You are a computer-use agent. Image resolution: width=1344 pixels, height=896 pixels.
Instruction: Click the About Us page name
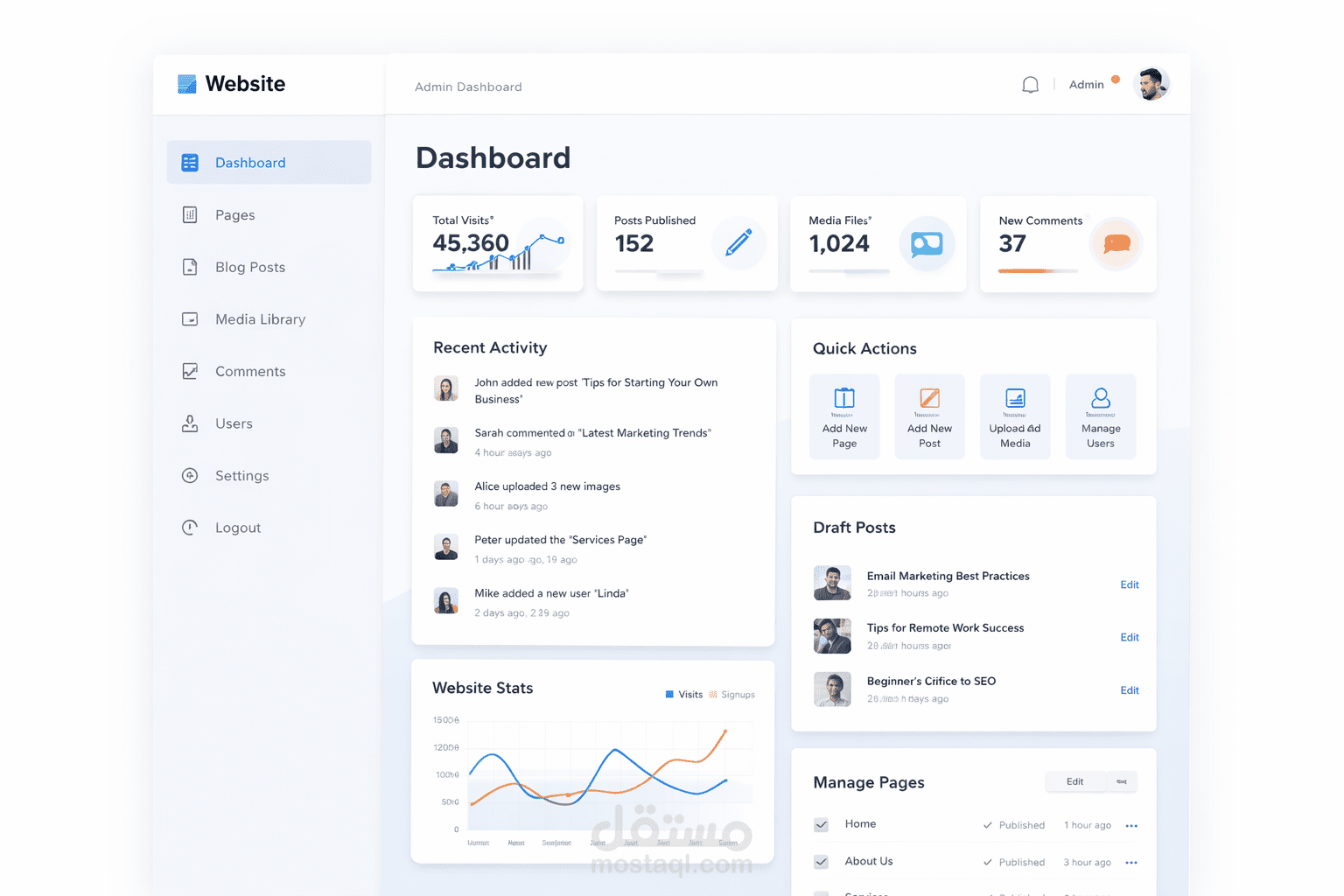pyautogui.click(x=869, y=861)
